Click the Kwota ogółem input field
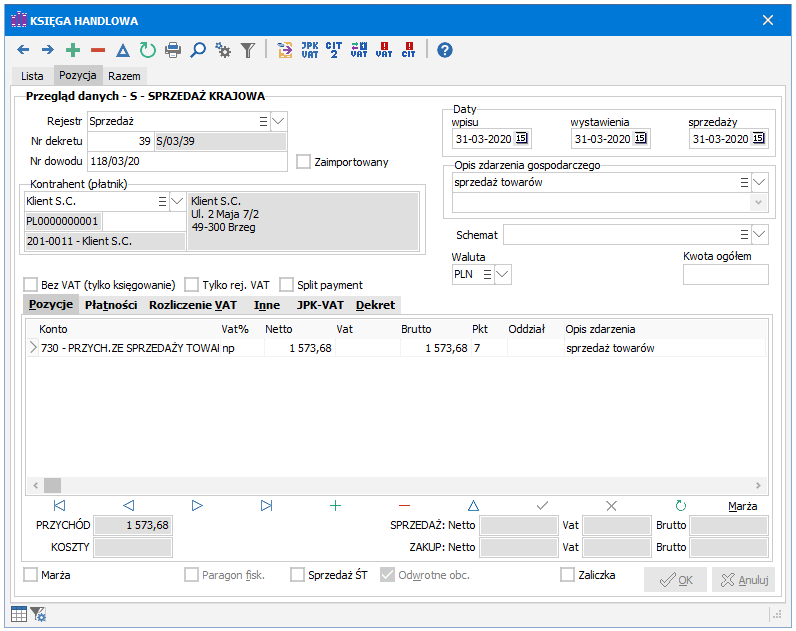The image size is (796, 631). pyautogui.click(x=726, y=275)
